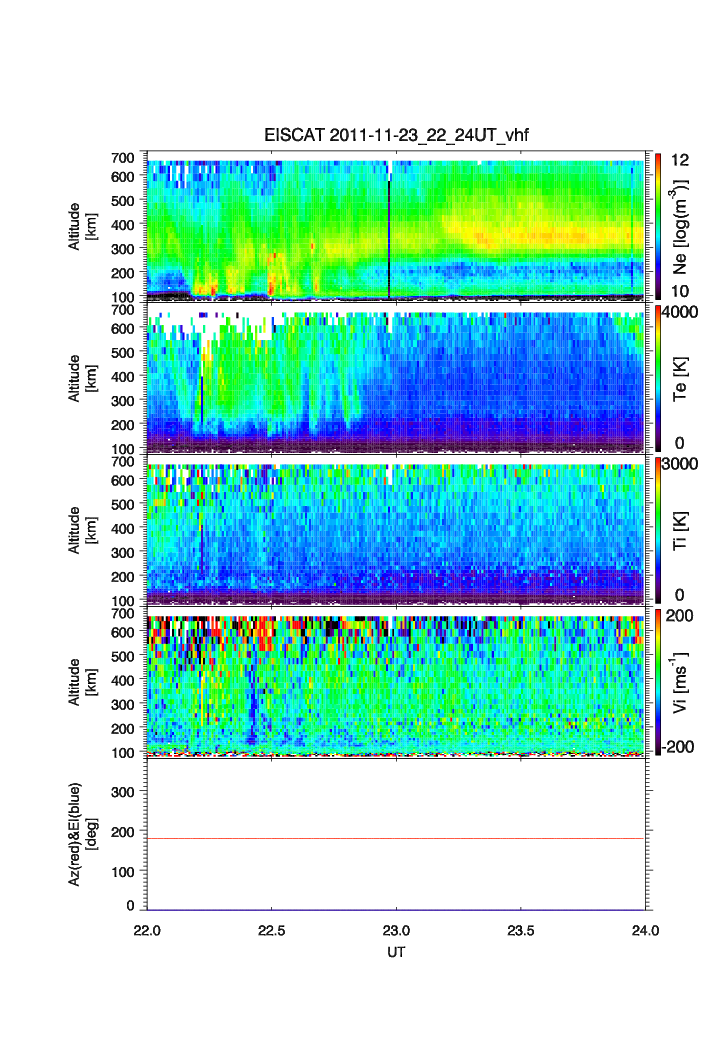This screenshot has height=1062, width=708.
Task: Click the Ti [K] colorbar label
Action: click(x=680, y=530)
